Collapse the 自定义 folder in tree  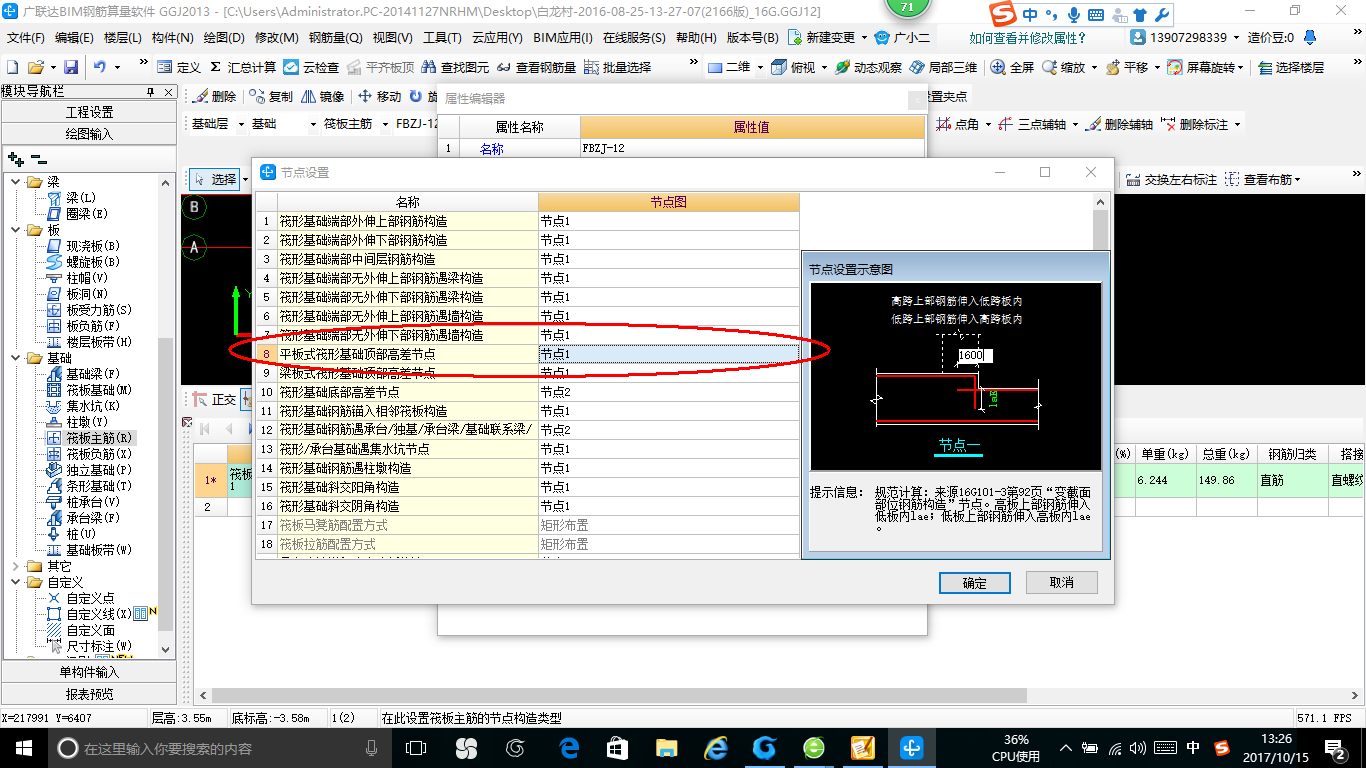pyautogui.click(x=16, y=582)
